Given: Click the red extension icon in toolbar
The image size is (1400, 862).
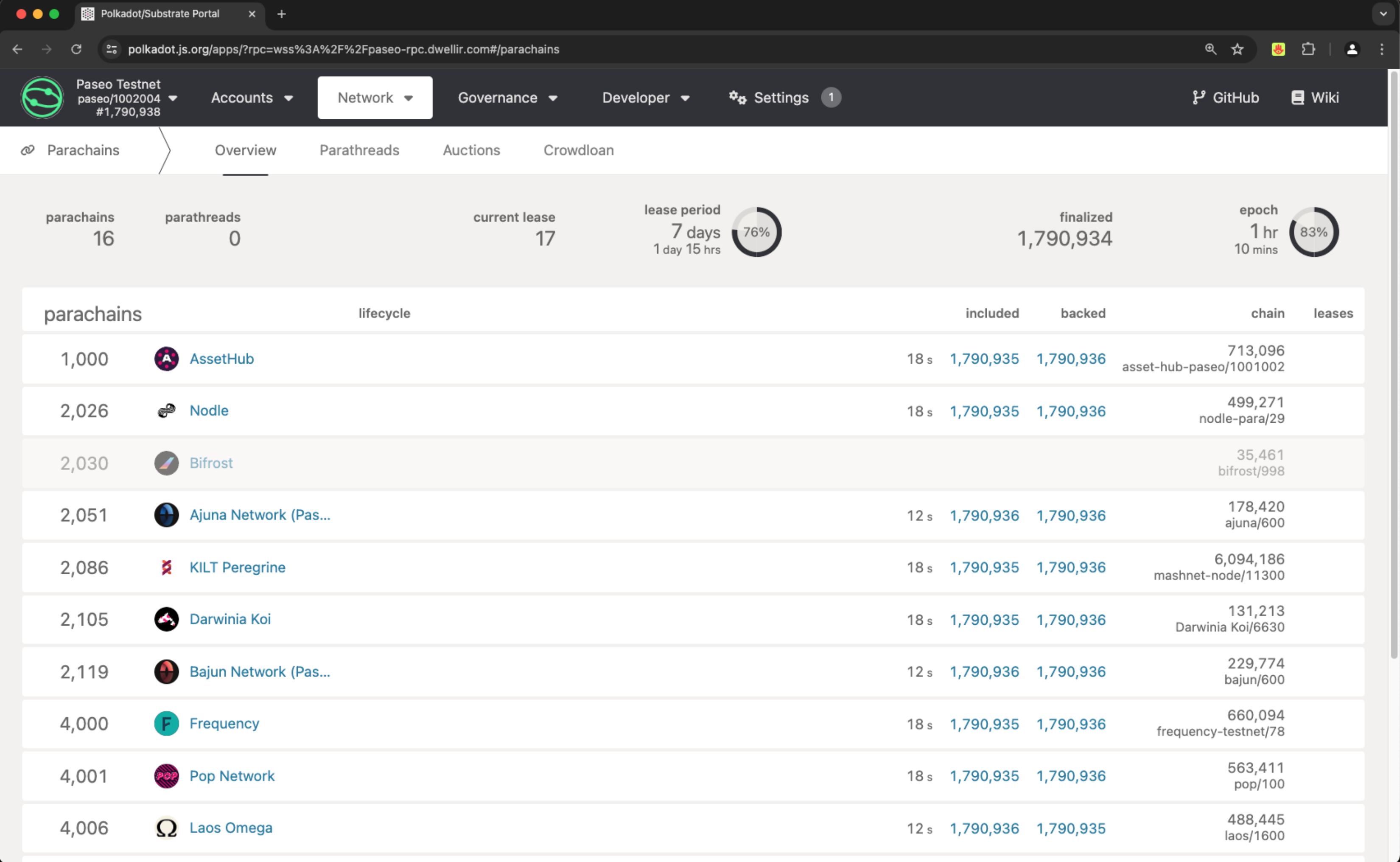Looking at the screenshot, I should click(x=1278, y=49).
